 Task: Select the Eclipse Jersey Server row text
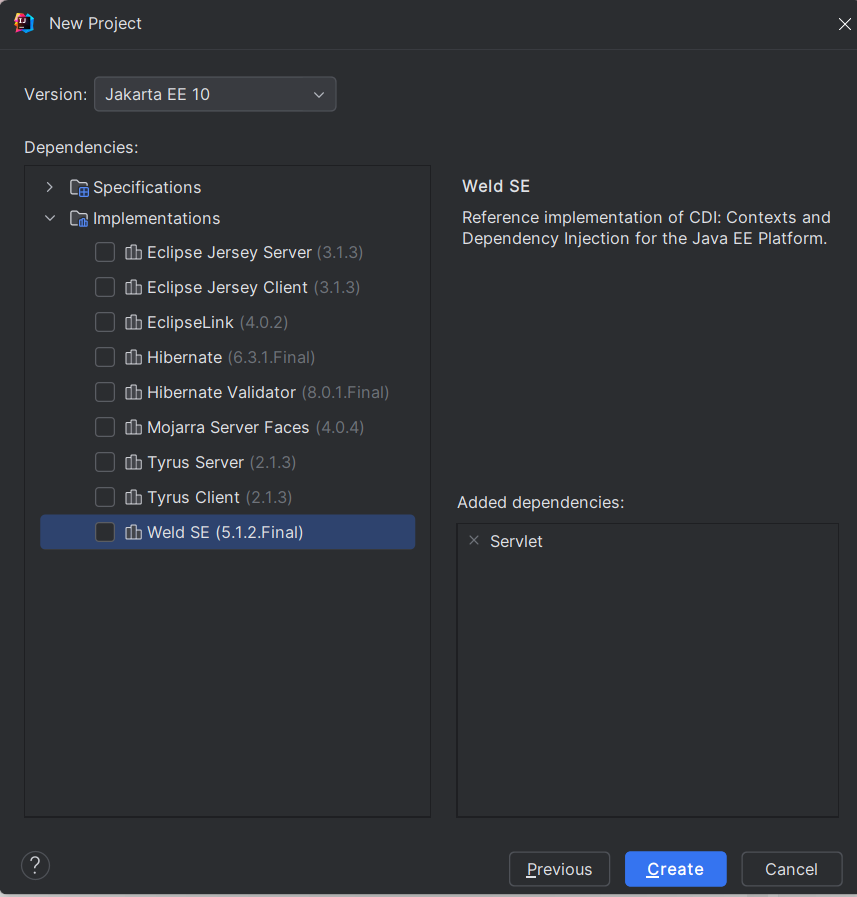click(x=255, y=252)
